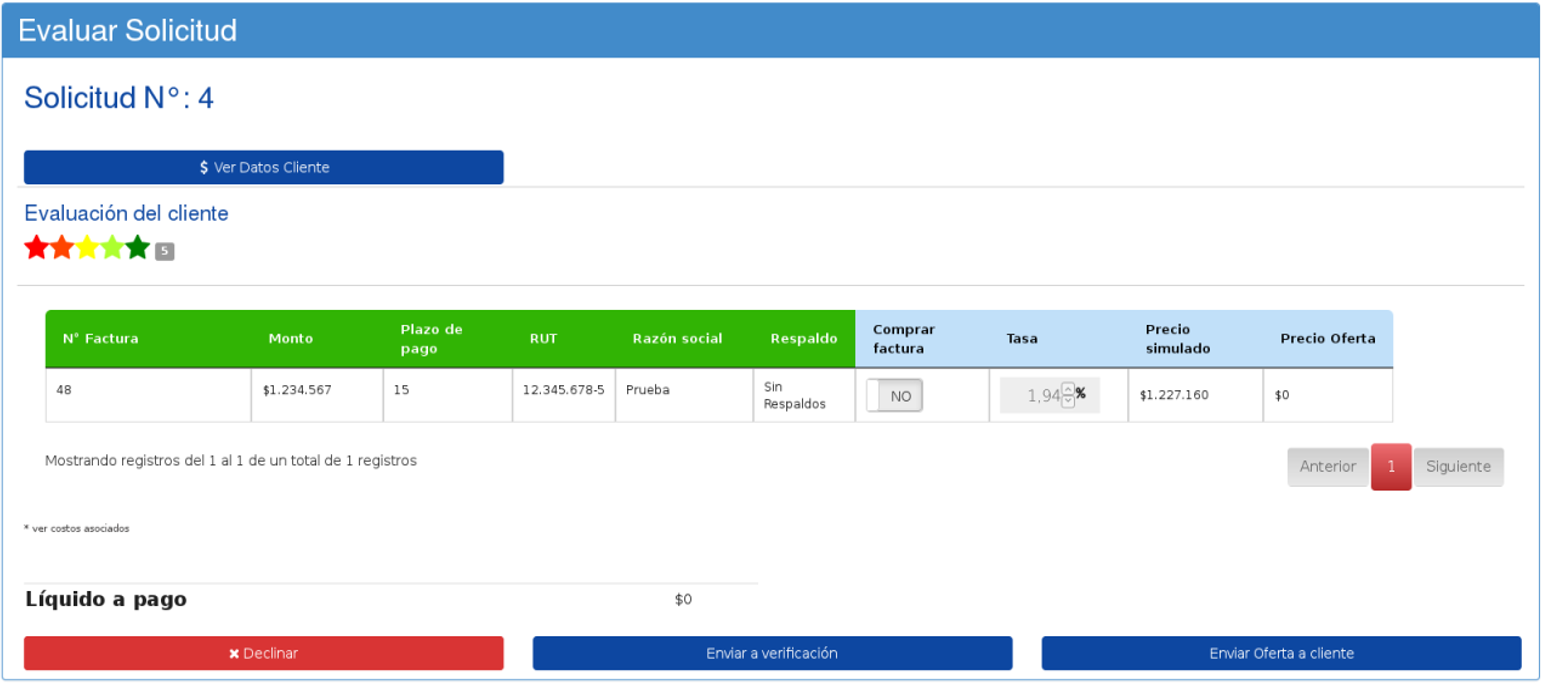Click the Mostrando registros summary text
Image resolution: width=1542 pixels, height=685 pixels.
coord(231,461)
